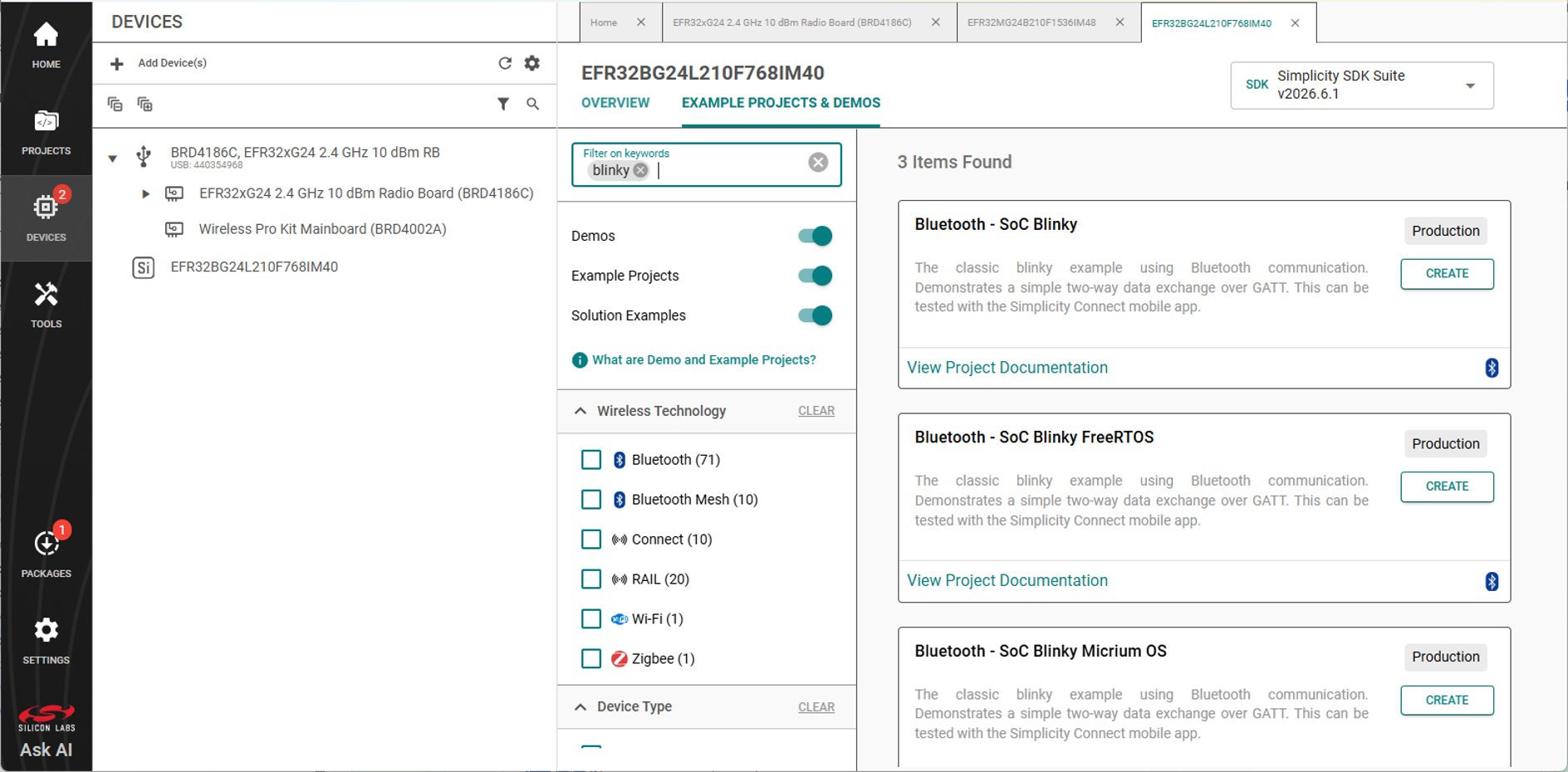Open devices panel gear settings
1568x772 pixels.
tap(532, 63)
